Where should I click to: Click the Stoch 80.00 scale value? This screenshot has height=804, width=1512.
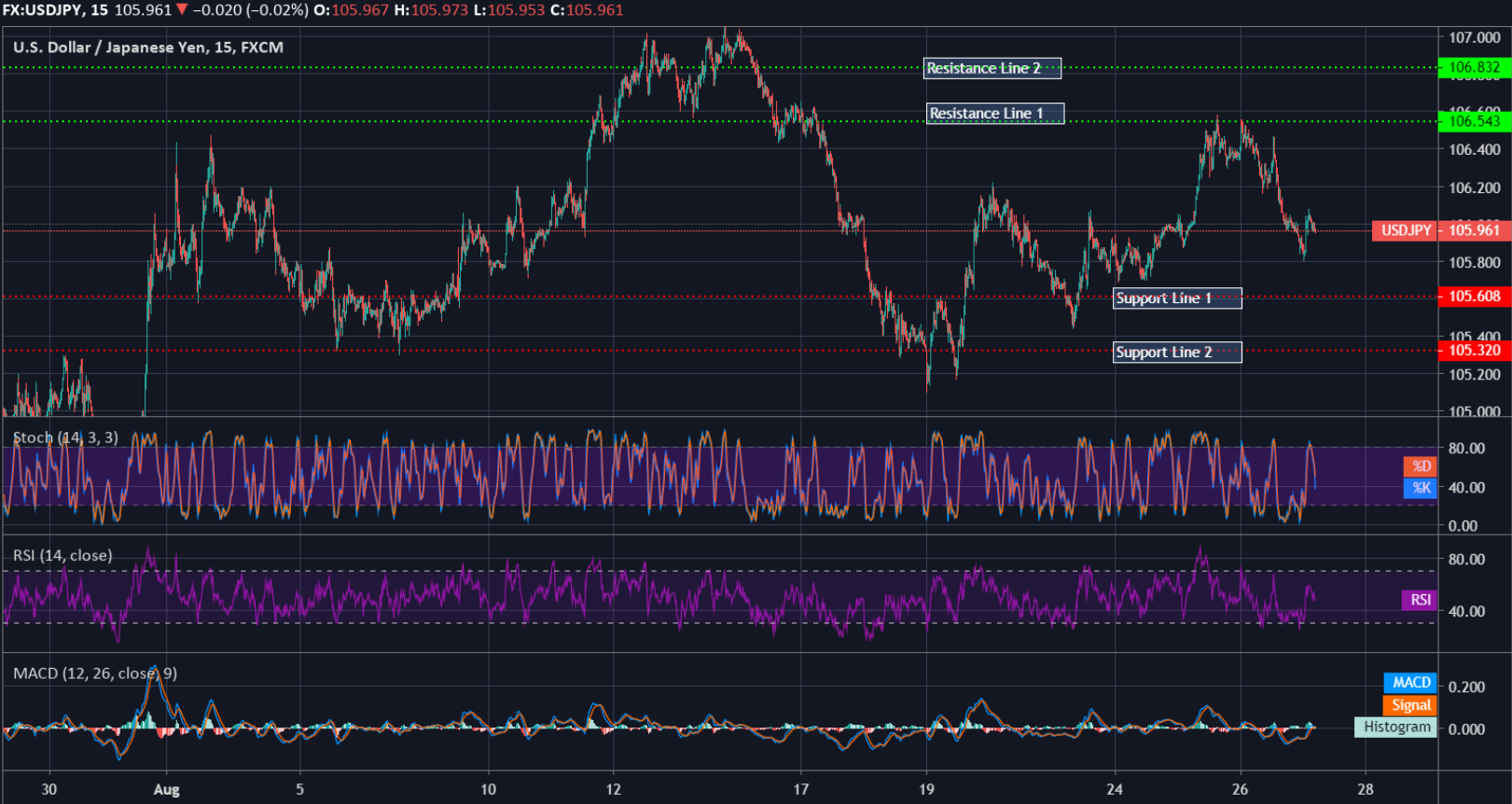[x=1466, y=449]
